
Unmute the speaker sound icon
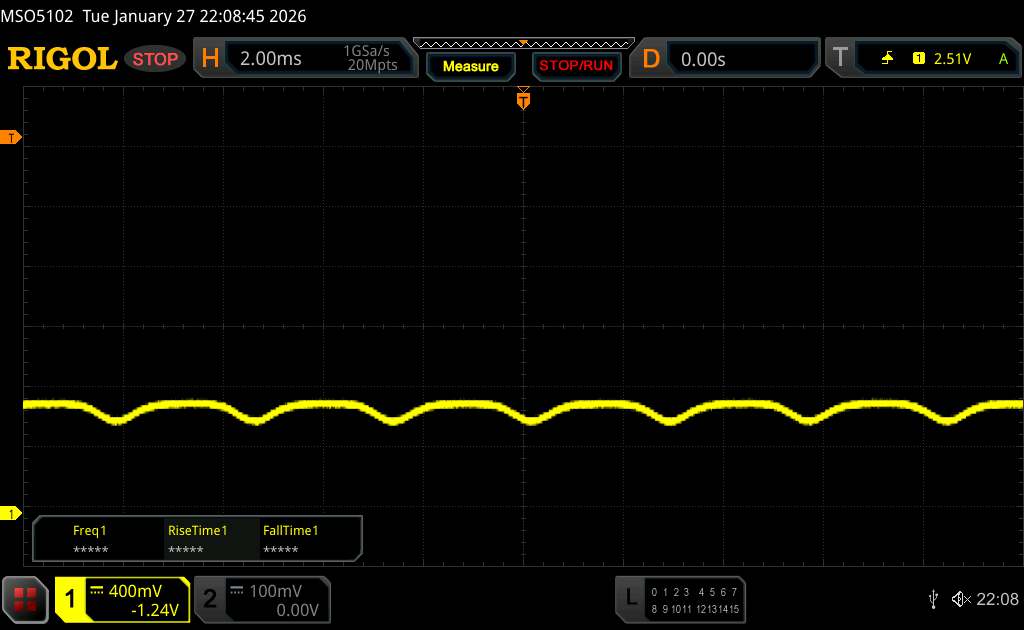pyautogui.click(x=960, y=598)
